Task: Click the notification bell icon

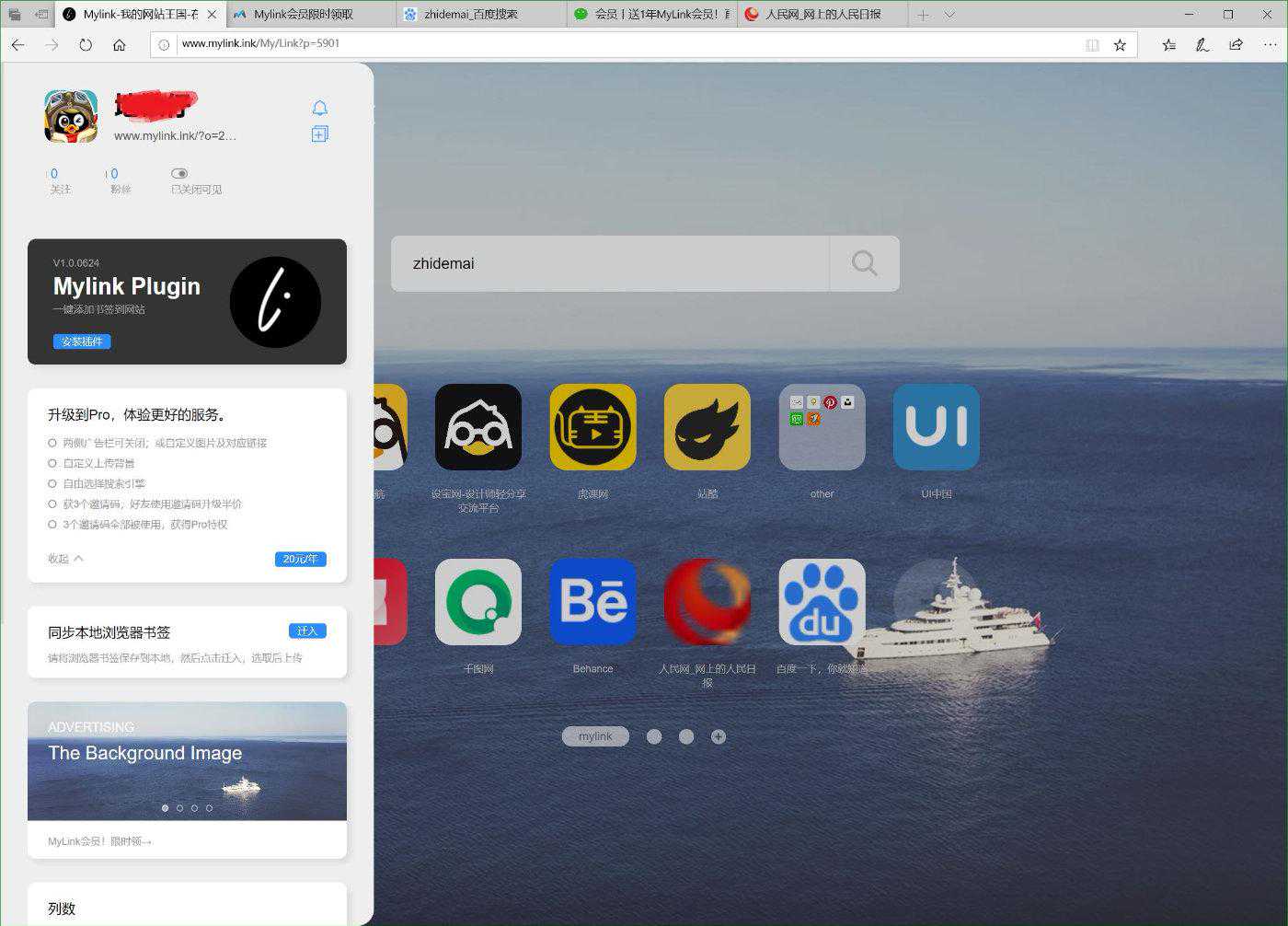Action: pos(319,108)
